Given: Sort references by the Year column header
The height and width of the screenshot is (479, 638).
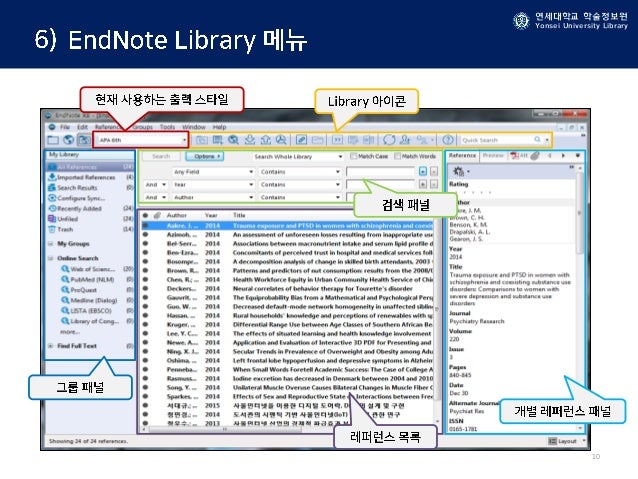Looking at the screenshot, I should pyautogui.click(x=211, y=215).
